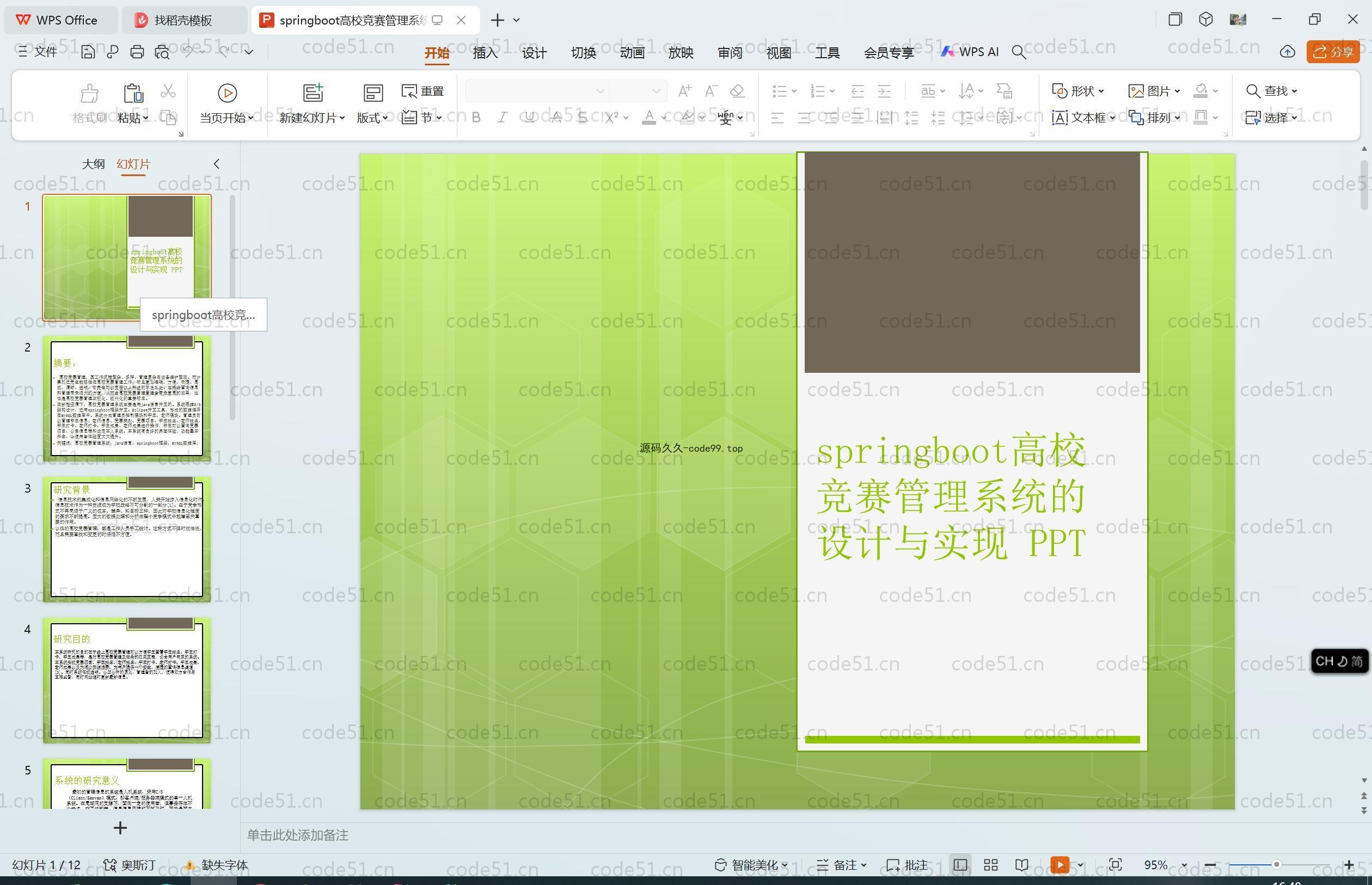Open the Review (审阅) ribbon tab

click(730, 53)
